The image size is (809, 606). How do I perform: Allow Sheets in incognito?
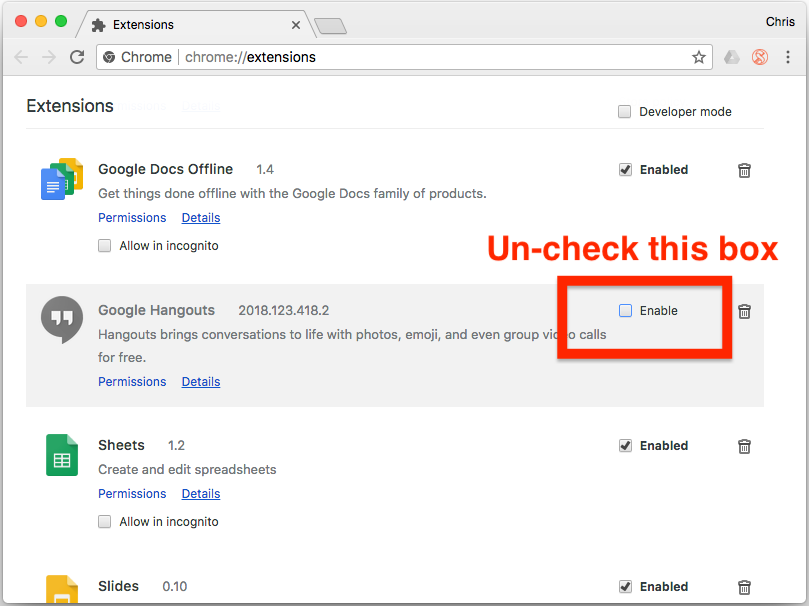pos(104,521)
